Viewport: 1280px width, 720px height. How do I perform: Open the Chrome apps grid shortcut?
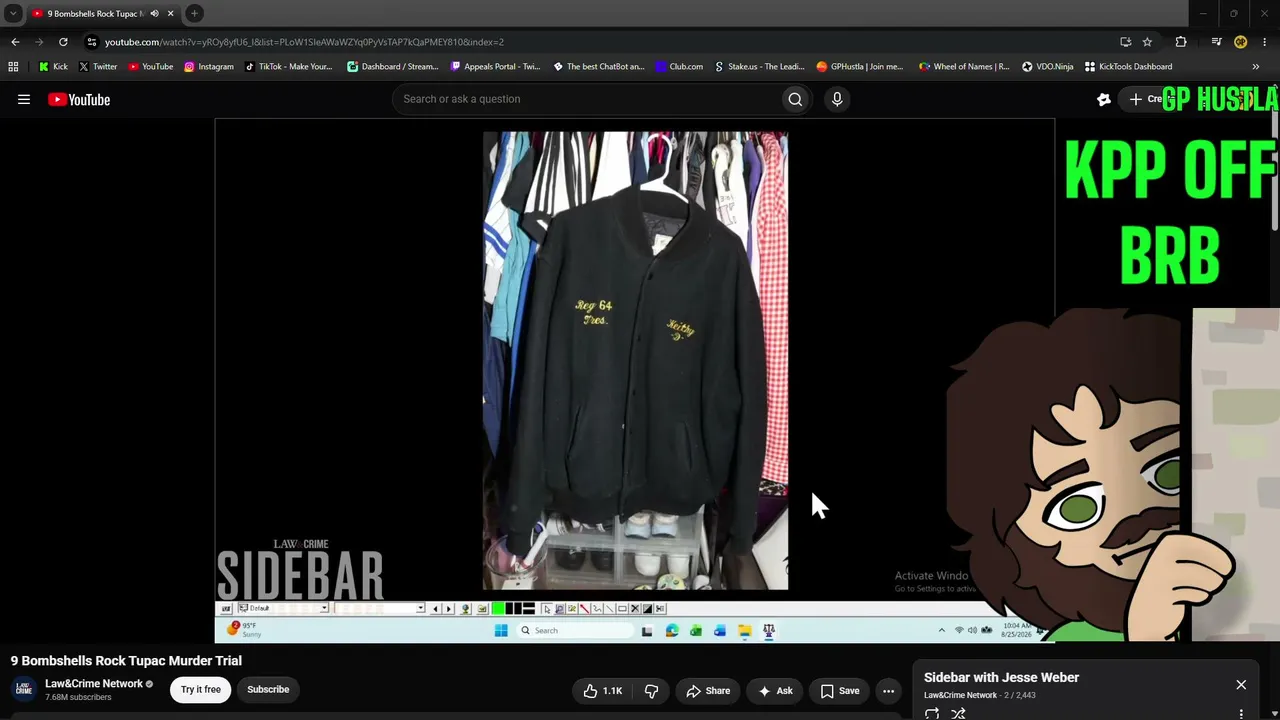click(13, 67)
